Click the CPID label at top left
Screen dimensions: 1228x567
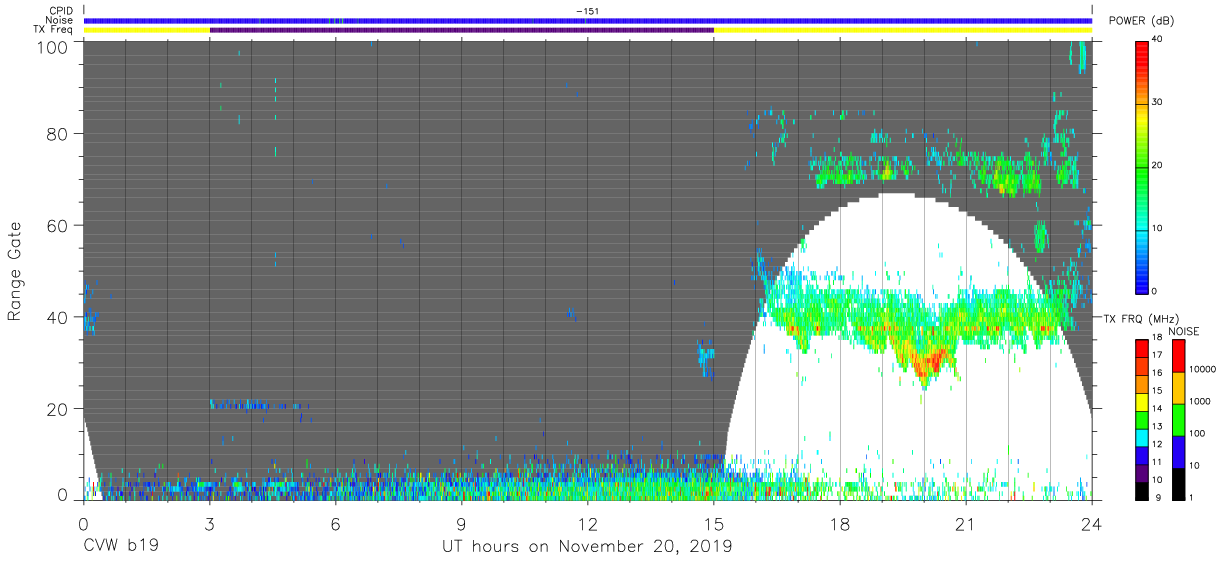tap(62, 11)
